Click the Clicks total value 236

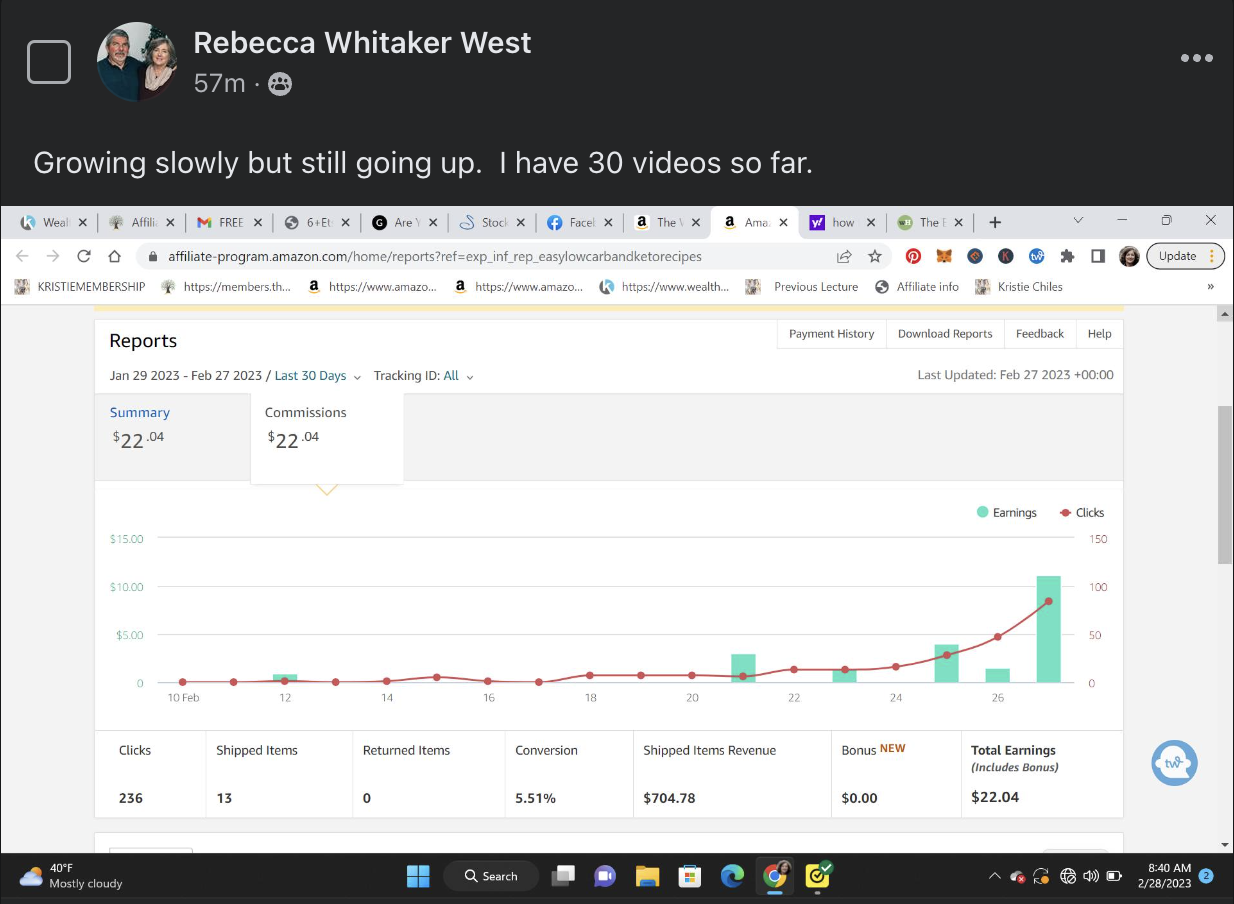click(x=131, y=798)
